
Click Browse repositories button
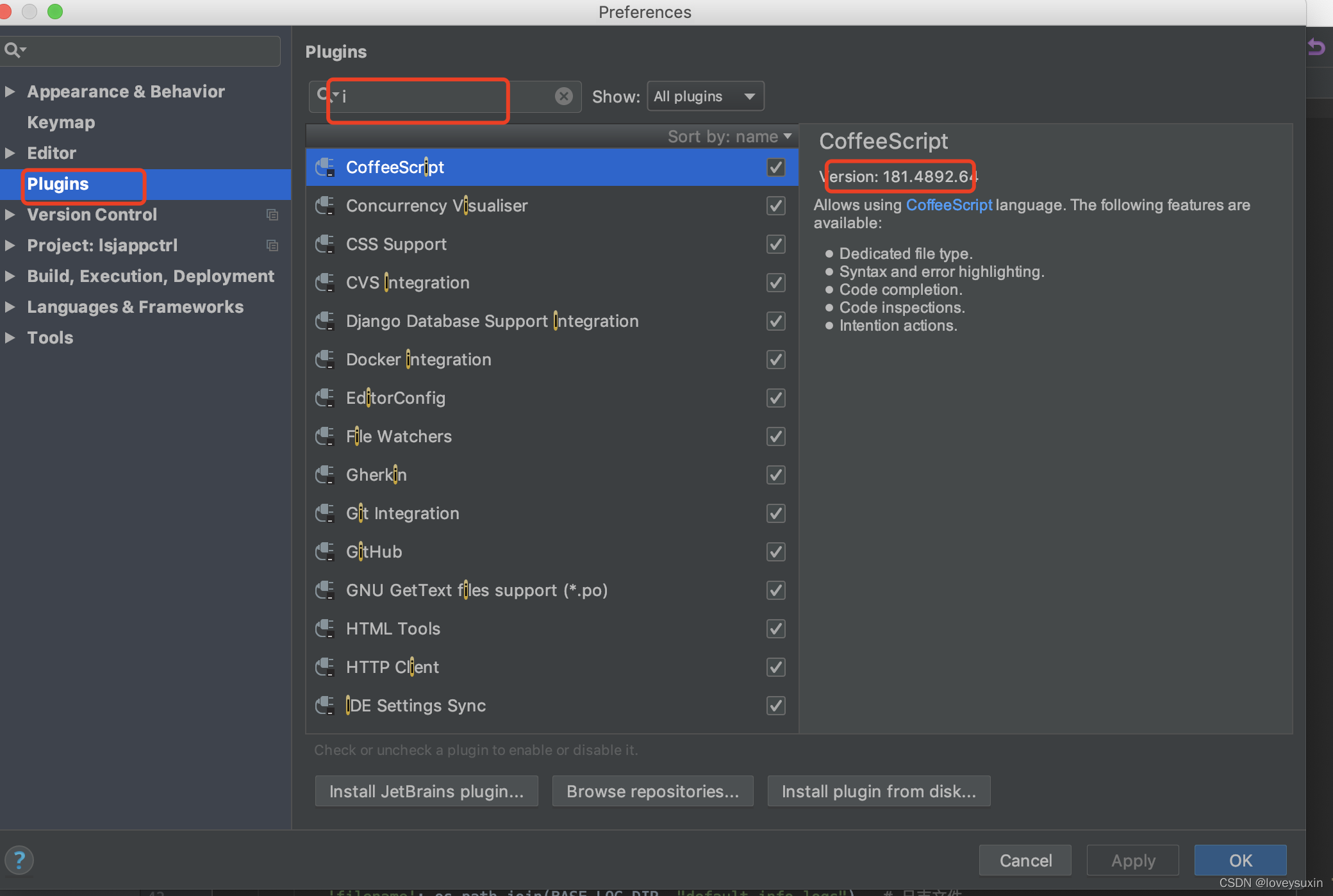pos(652,792)
